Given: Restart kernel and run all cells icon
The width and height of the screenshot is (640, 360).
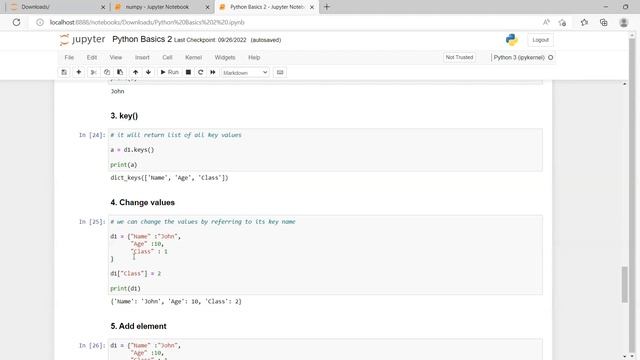Looking at the screenshot, I should click(213, 72).
